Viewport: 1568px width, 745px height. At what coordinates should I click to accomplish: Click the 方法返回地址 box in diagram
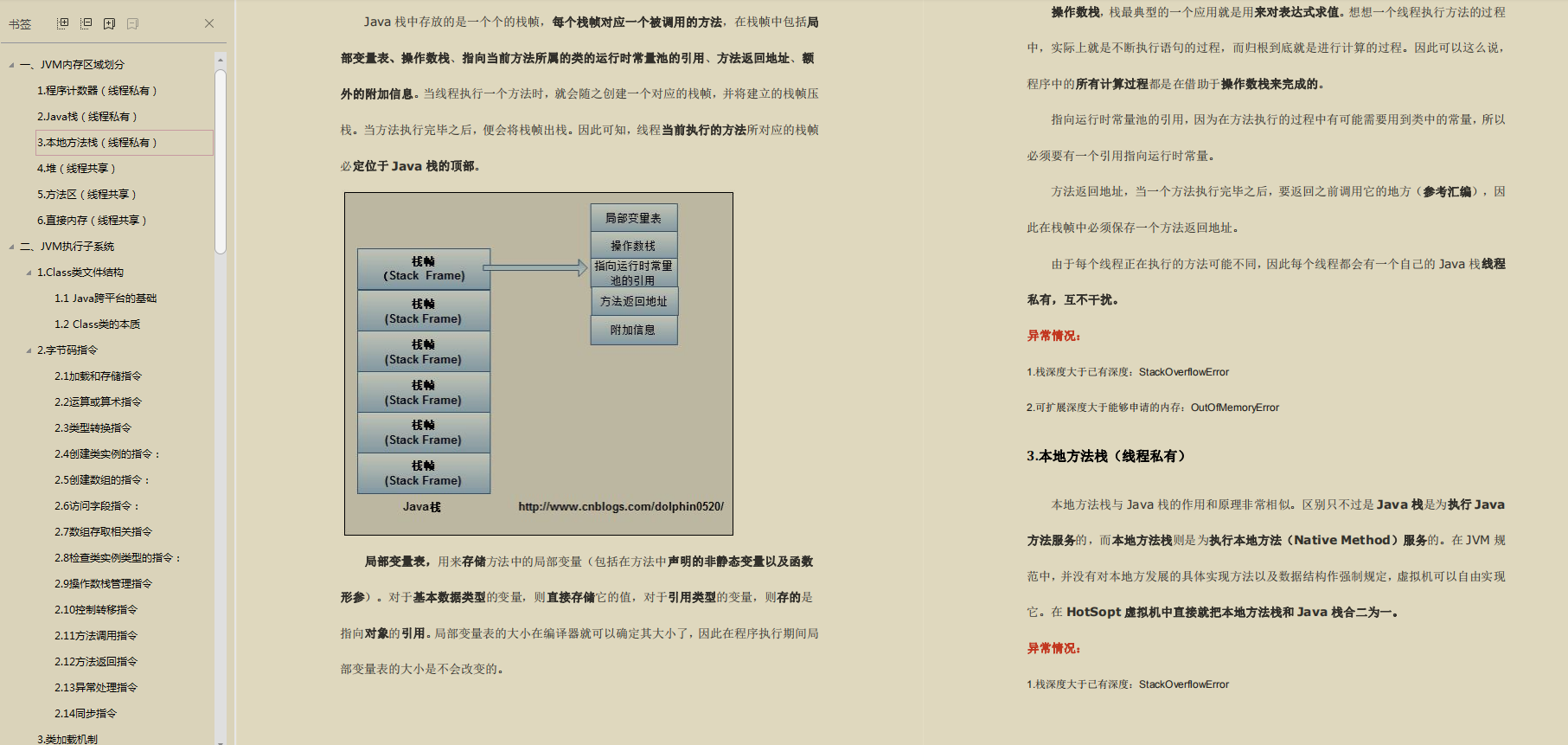(634, 301)
